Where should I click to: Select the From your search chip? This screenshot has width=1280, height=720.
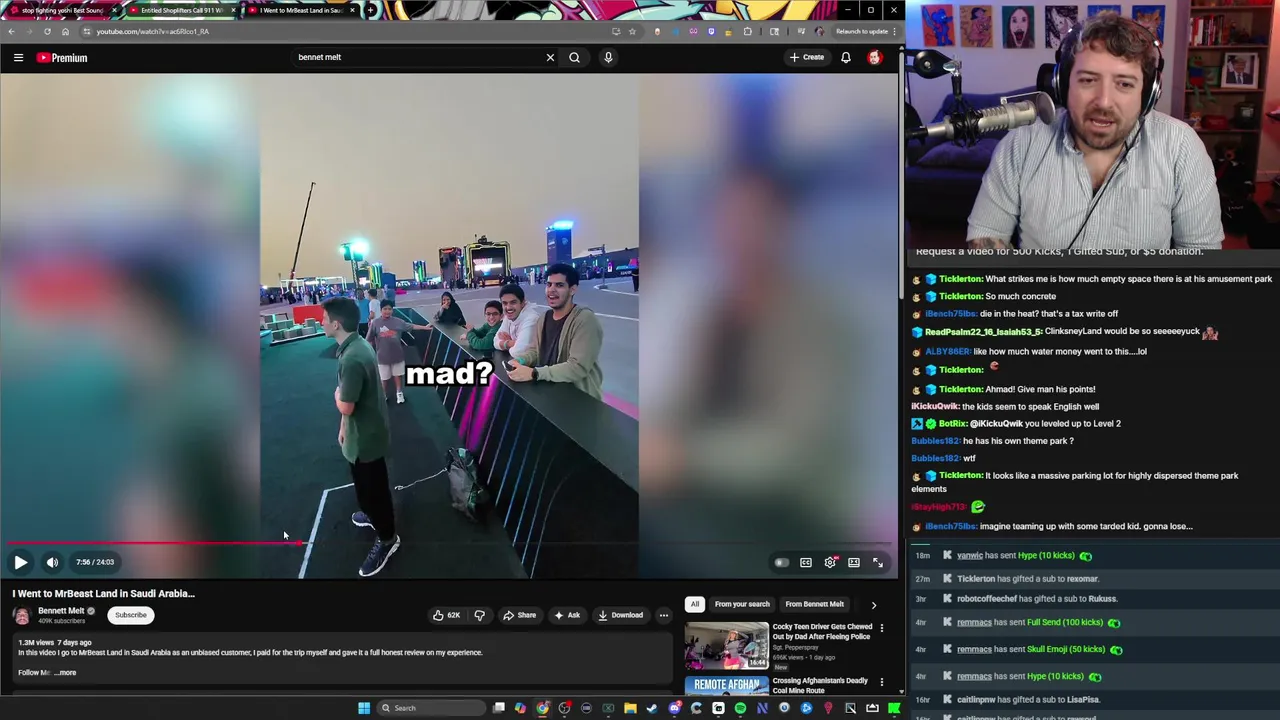pos(742,604)
